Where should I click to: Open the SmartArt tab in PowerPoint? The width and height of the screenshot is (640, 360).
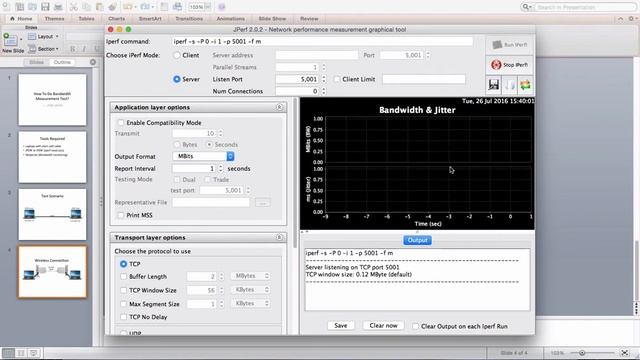click(150, 19)
